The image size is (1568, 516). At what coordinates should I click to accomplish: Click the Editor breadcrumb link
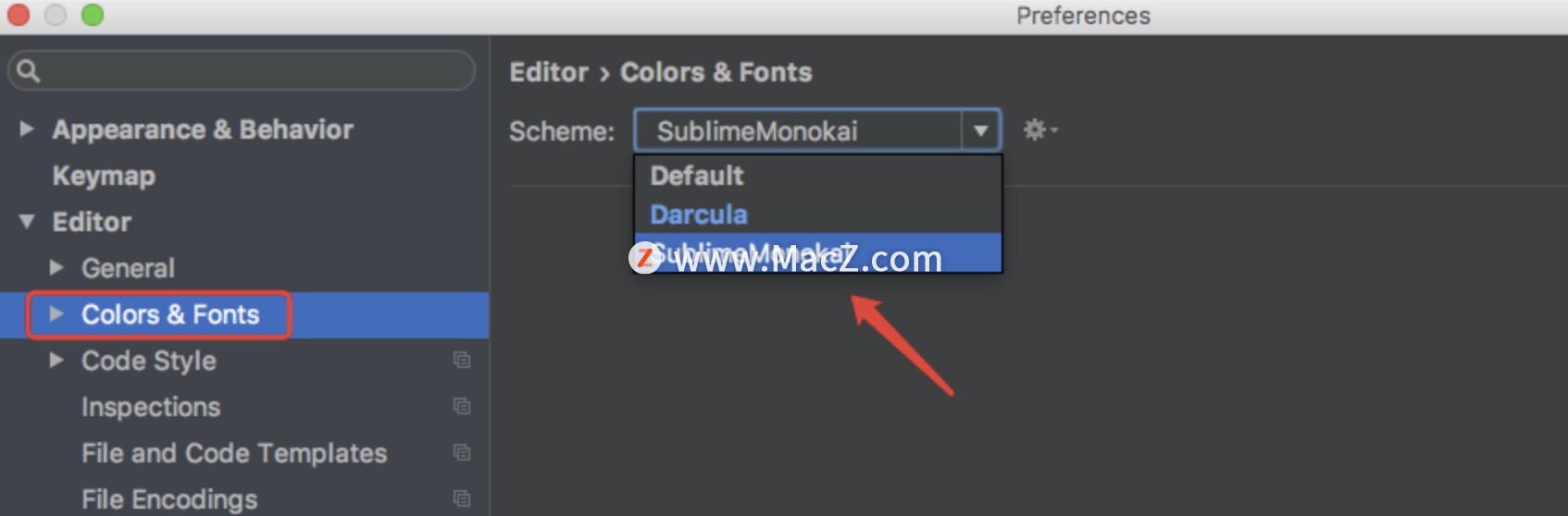[549, 72]
